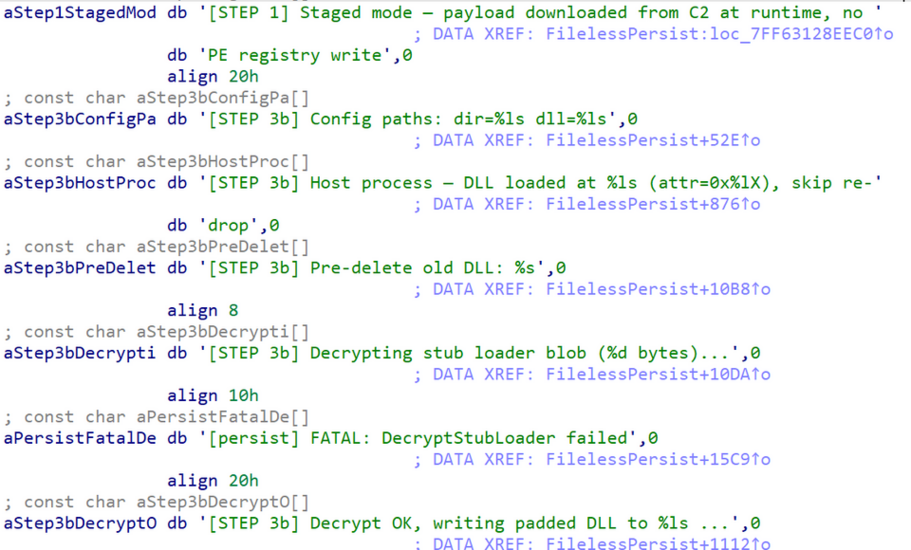
Task: Click the aStep3bPreDelet db label
Action: (x=80, y=268)
